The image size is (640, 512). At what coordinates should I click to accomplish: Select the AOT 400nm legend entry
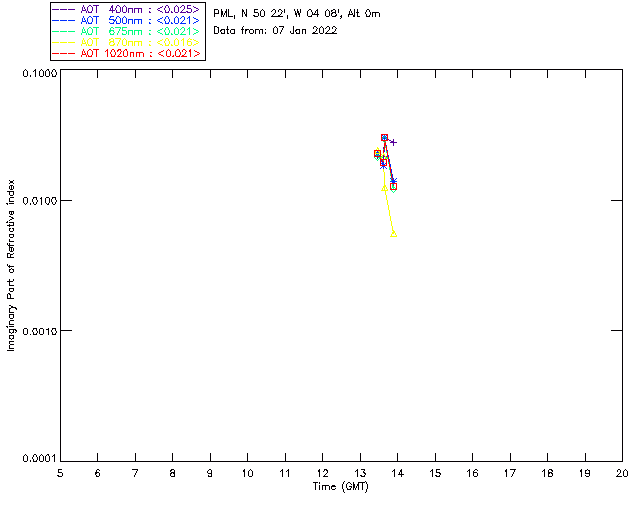click(x=128, y=9)
